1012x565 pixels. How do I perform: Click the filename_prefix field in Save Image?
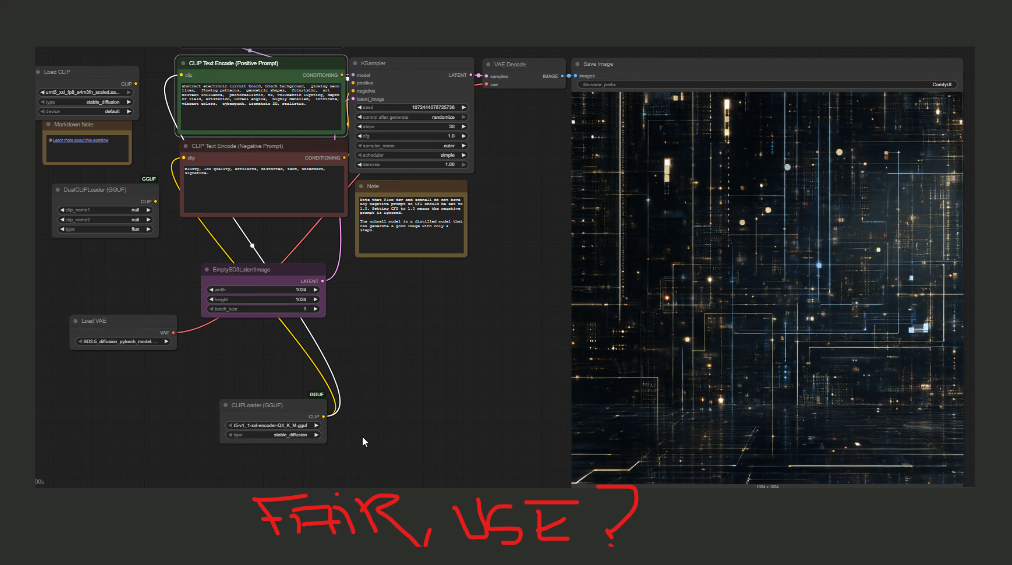pos(765,85)
